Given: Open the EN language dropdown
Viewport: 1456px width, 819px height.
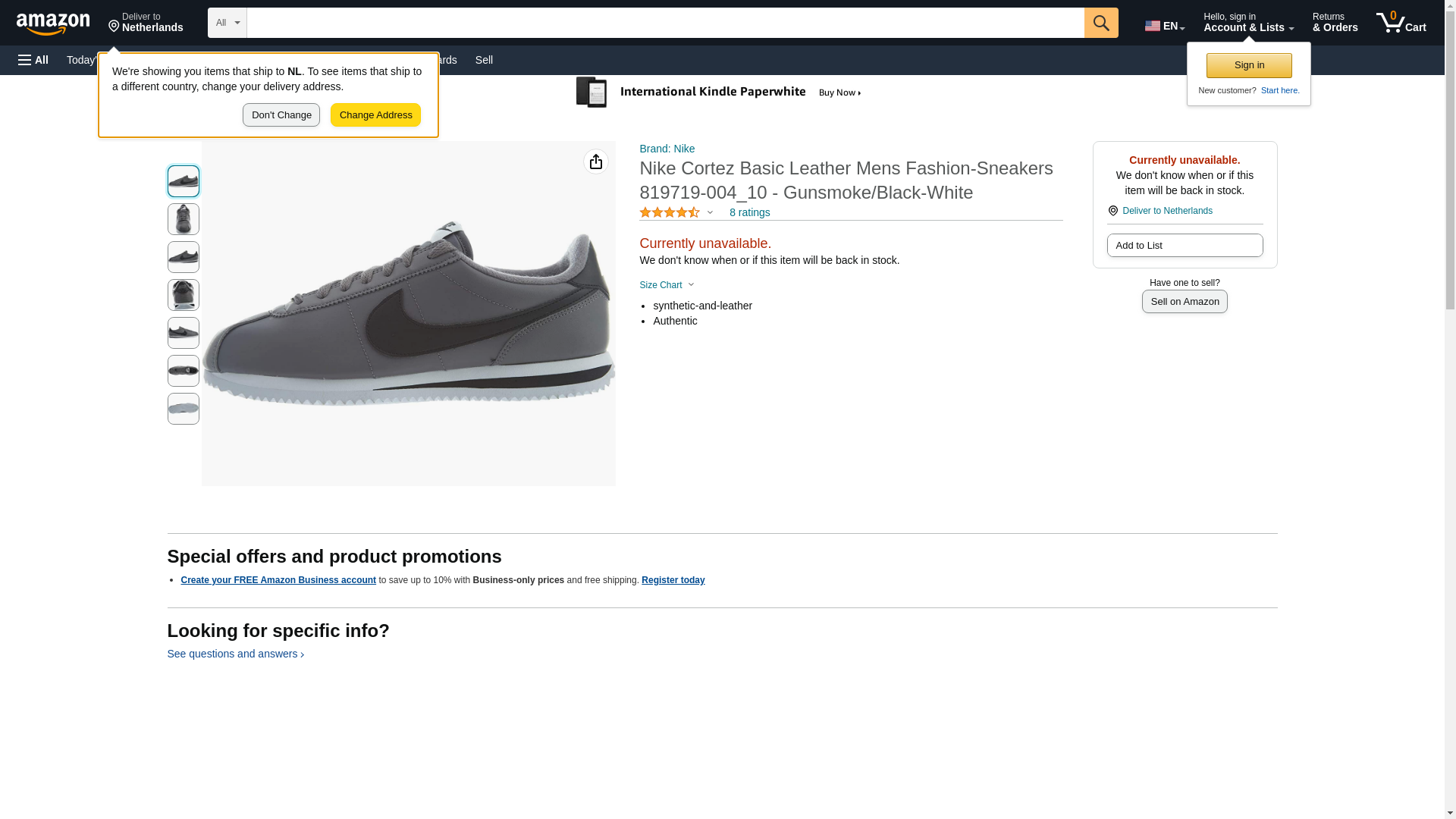Looking at the screenshot, I should (x=1164, y=26).
